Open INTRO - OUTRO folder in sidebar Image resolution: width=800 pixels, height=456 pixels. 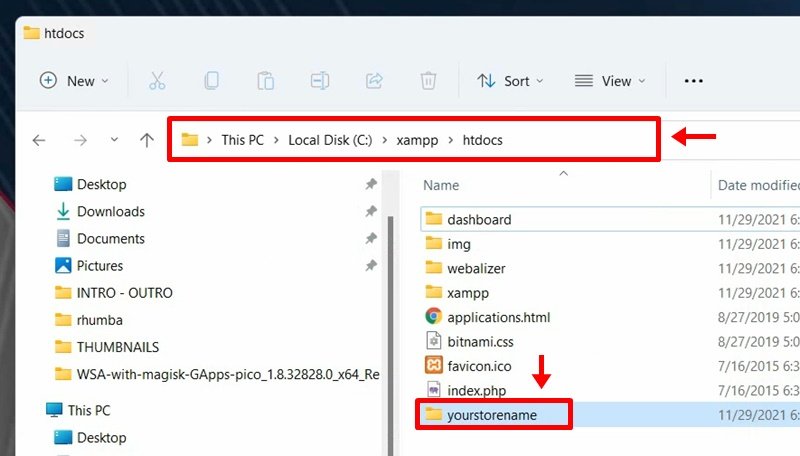124,293
